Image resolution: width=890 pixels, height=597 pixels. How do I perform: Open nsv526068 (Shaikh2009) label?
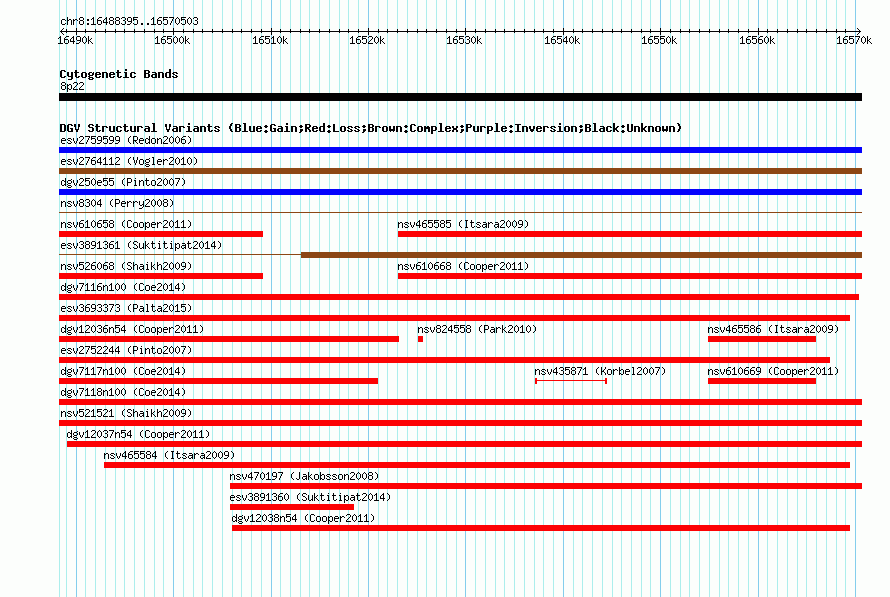pos(126,266)
